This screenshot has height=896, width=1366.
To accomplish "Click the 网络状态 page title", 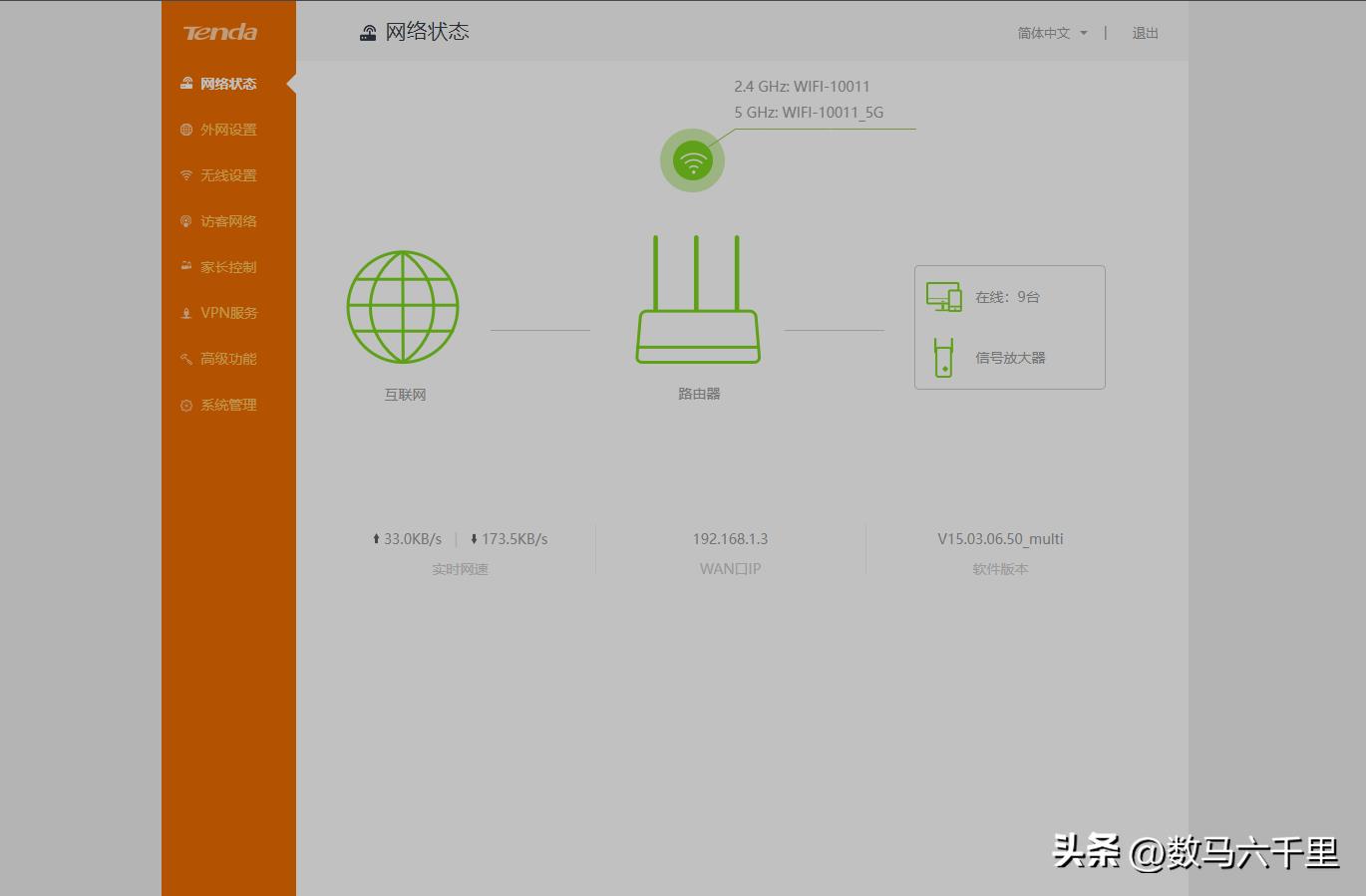I will click(427, 32).
